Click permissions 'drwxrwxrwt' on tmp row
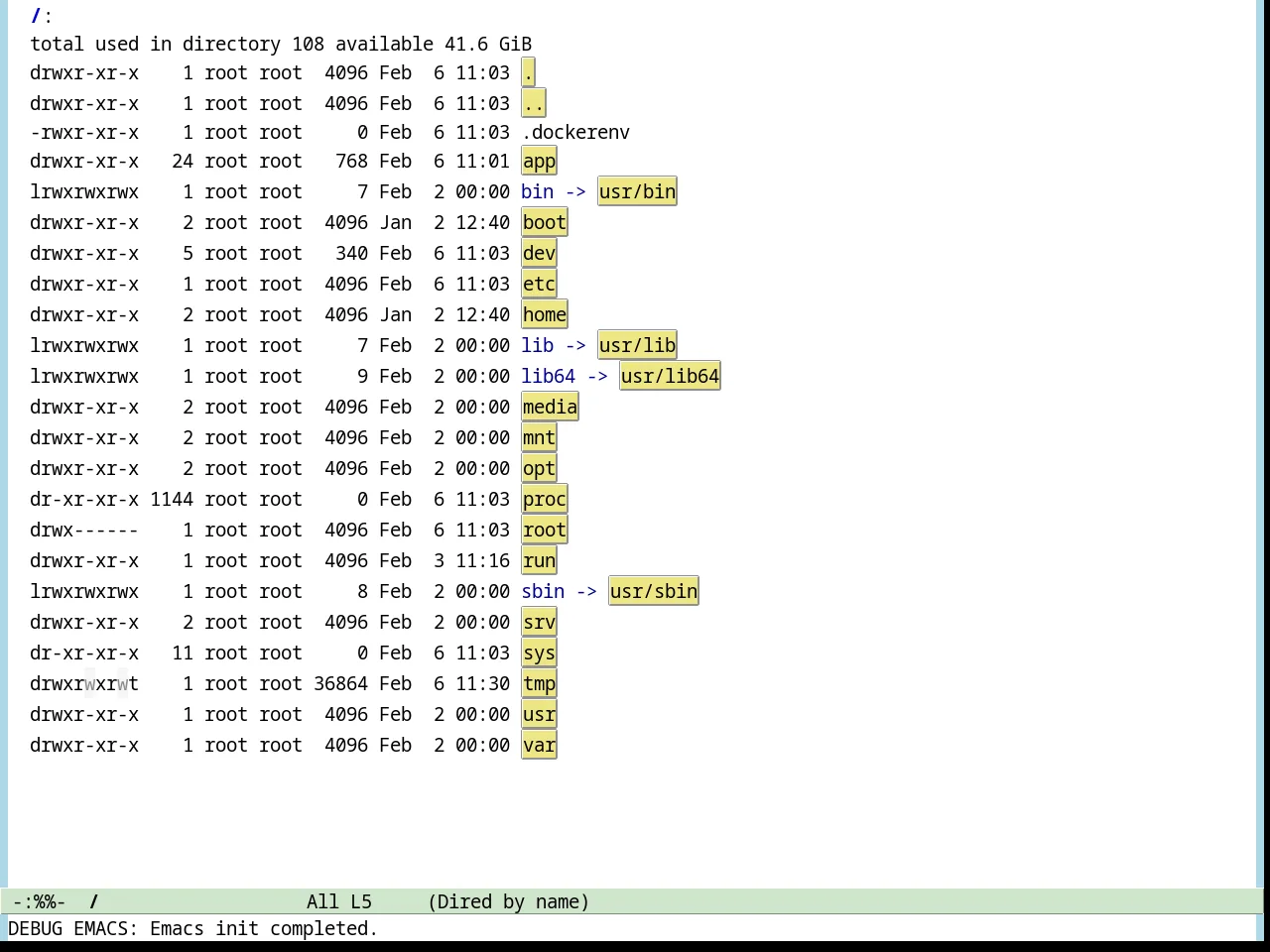The height and width of the screenshot is (952, 1270). (x=84, y=684)
